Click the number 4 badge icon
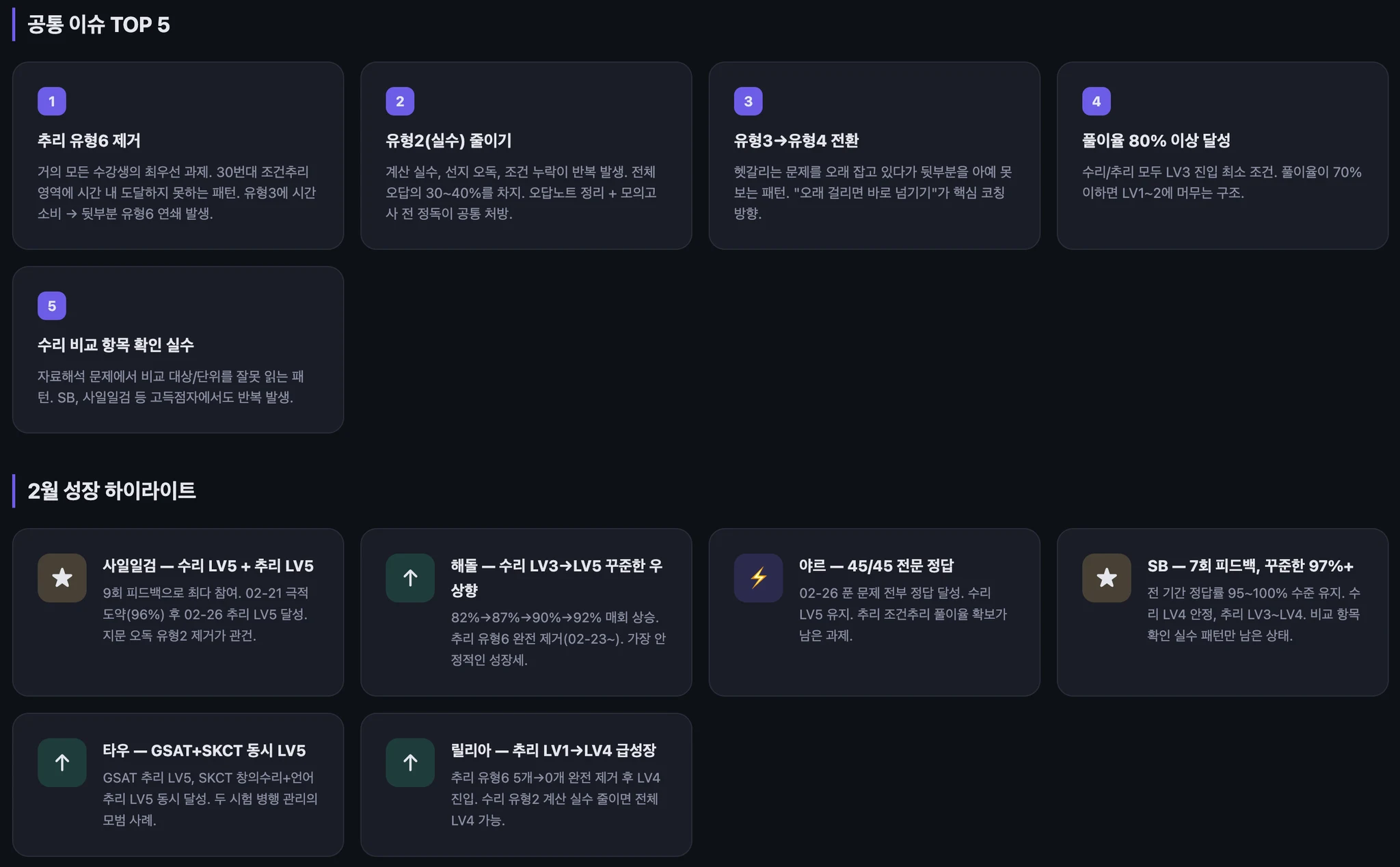The height and width of the screenshot is (867, 1400). point(1096,102)
